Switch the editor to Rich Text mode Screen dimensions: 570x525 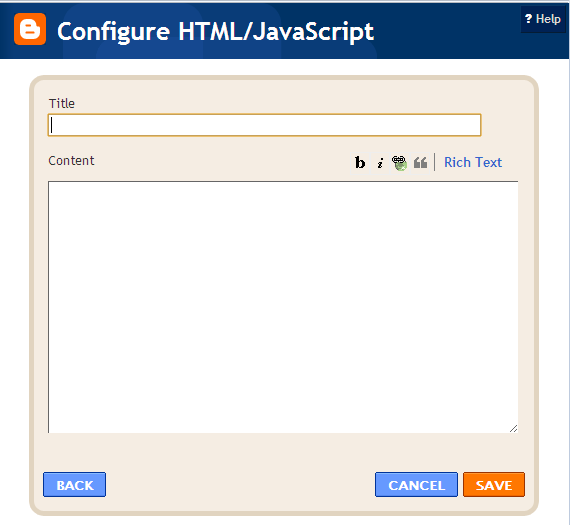(473, 162)
